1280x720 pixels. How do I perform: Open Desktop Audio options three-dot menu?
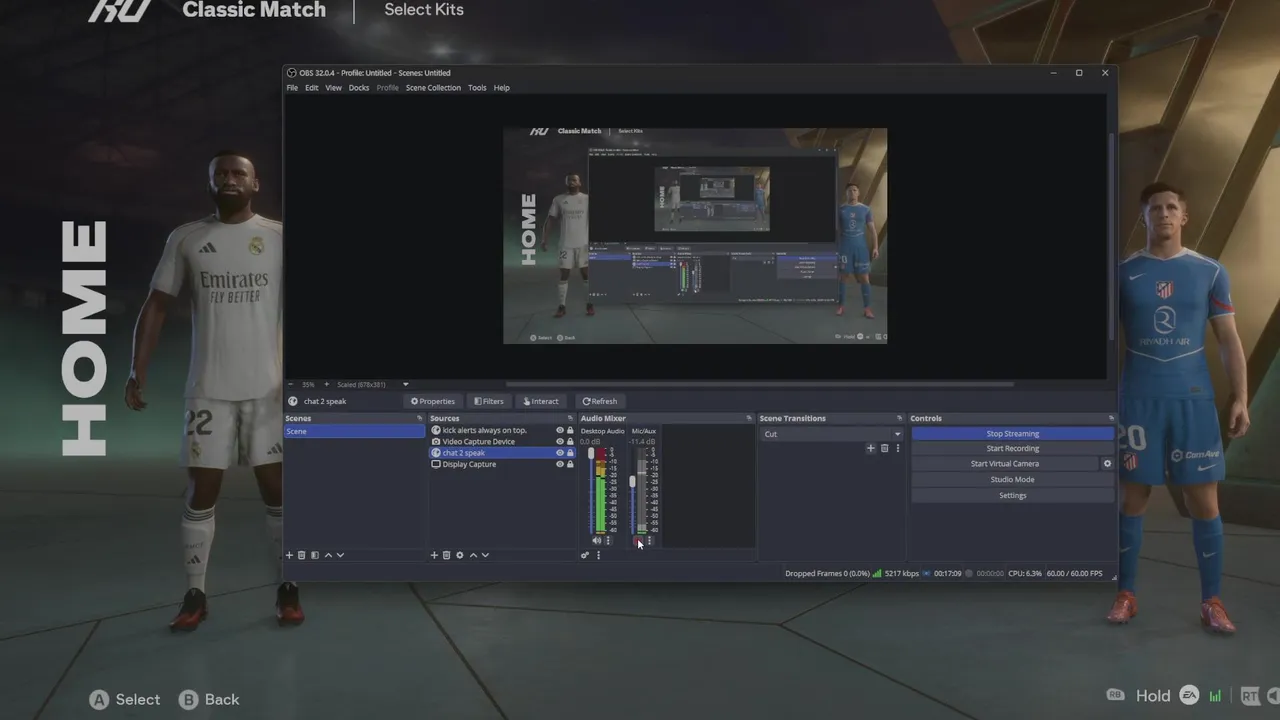(608, 541)
